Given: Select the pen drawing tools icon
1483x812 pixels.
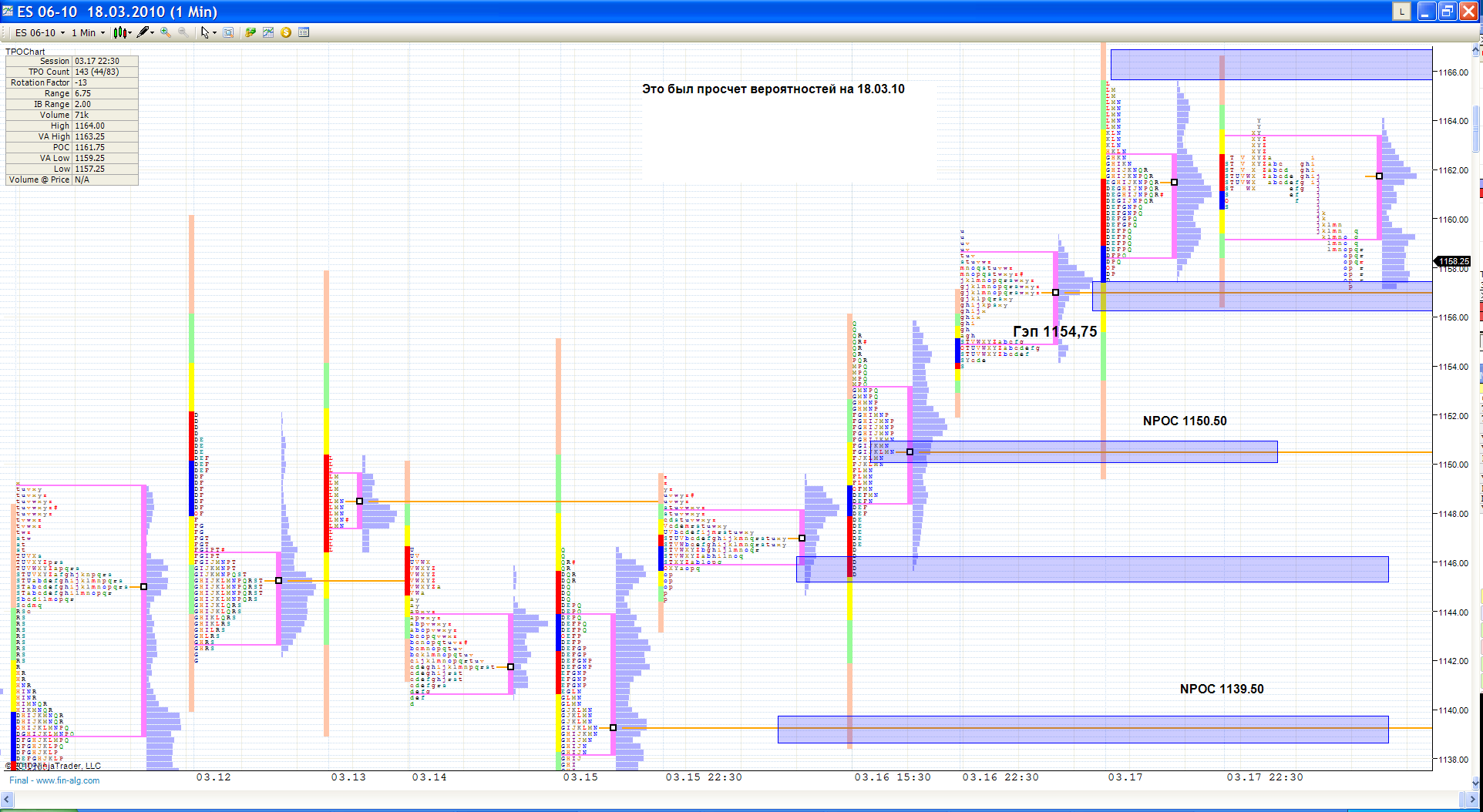Looking at the screenshot, I should (x=145, y=32).
